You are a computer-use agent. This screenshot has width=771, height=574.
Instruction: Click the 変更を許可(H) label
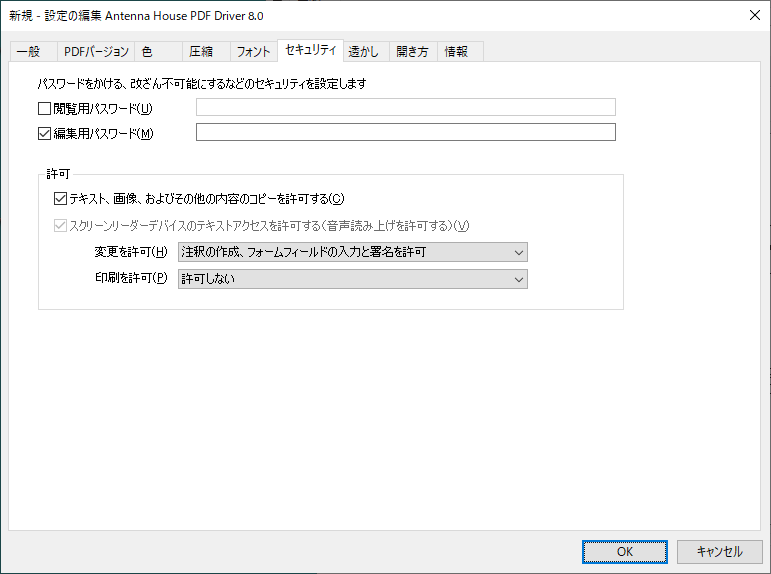(x=131, y=252)
